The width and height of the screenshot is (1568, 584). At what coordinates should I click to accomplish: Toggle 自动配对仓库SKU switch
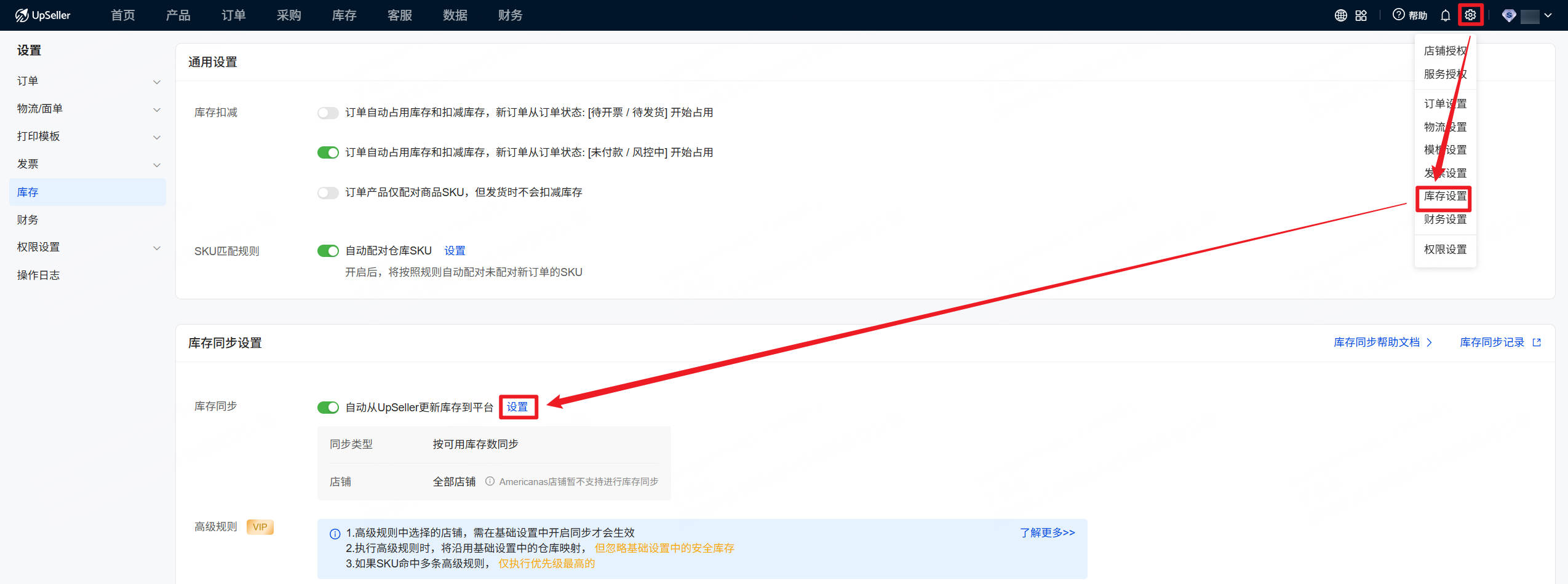[x=328, y=251]
